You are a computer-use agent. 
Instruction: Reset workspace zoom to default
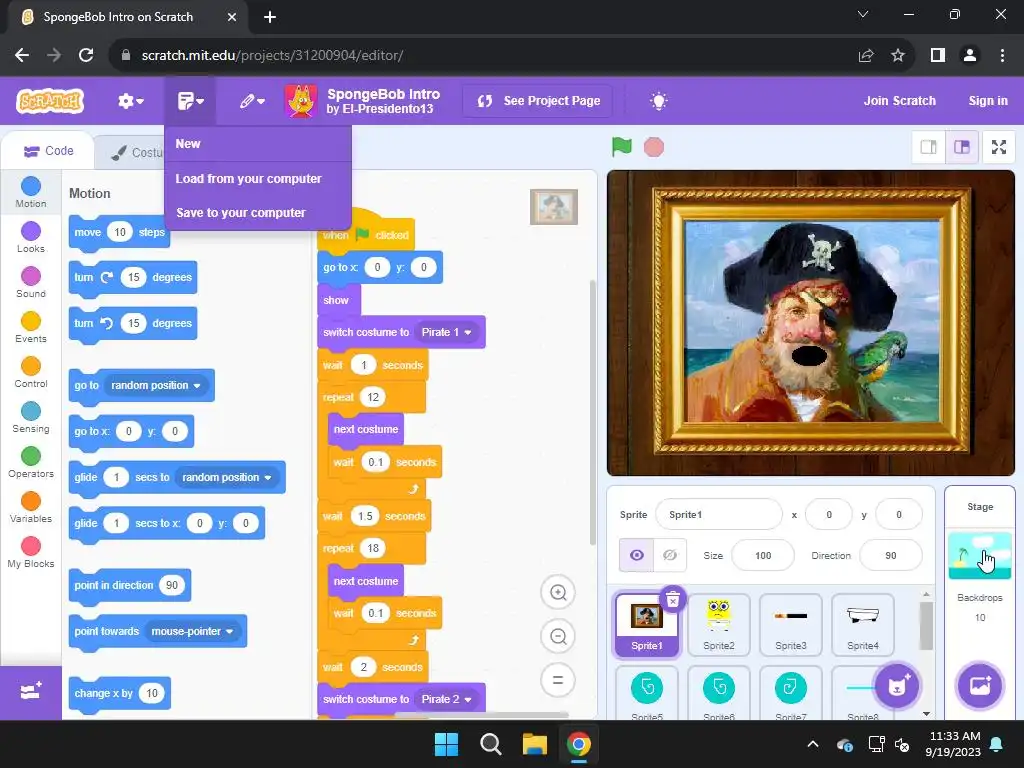[x=558, y=680]
